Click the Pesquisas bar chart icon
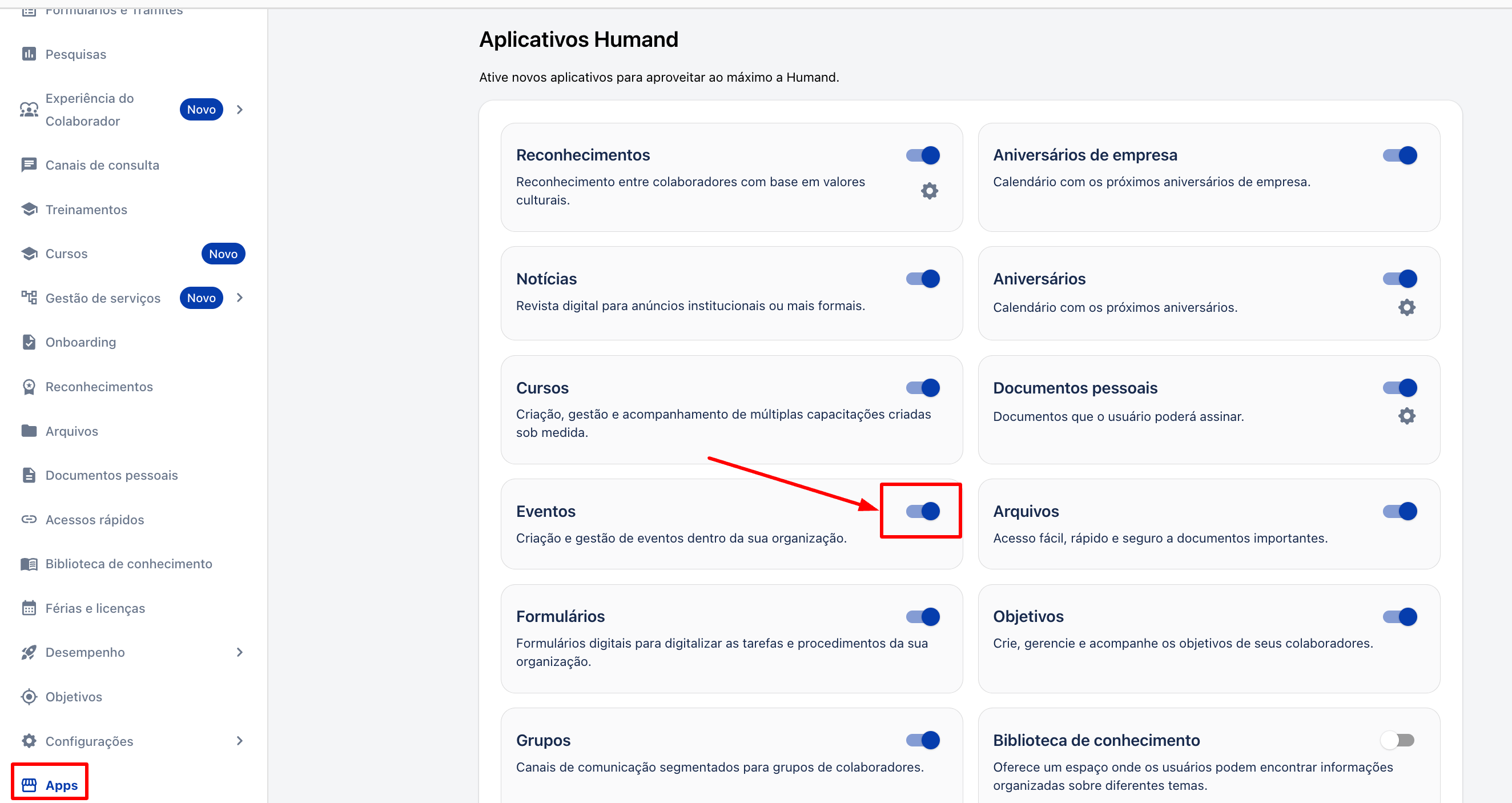Screen dimensions: 1512x803 tap(29, 54)
